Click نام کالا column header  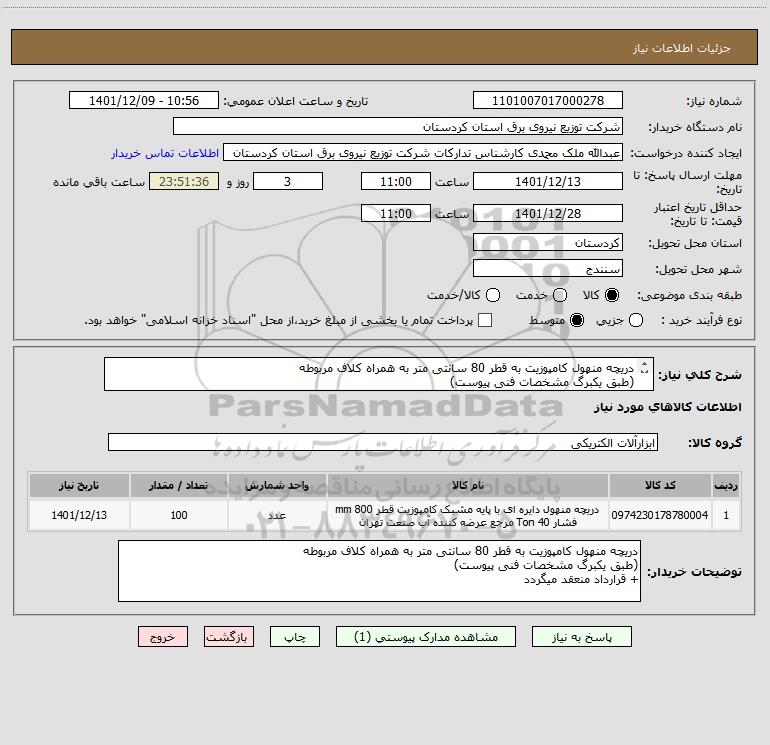pos(468,485)
